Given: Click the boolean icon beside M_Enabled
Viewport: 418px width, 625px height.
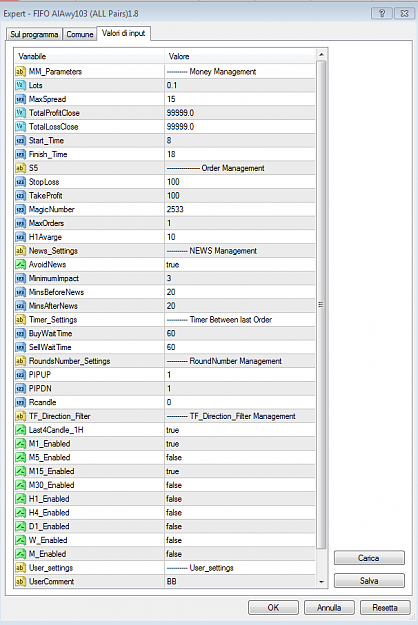Looking at the screenshot, I should click(x=20, y=554).
